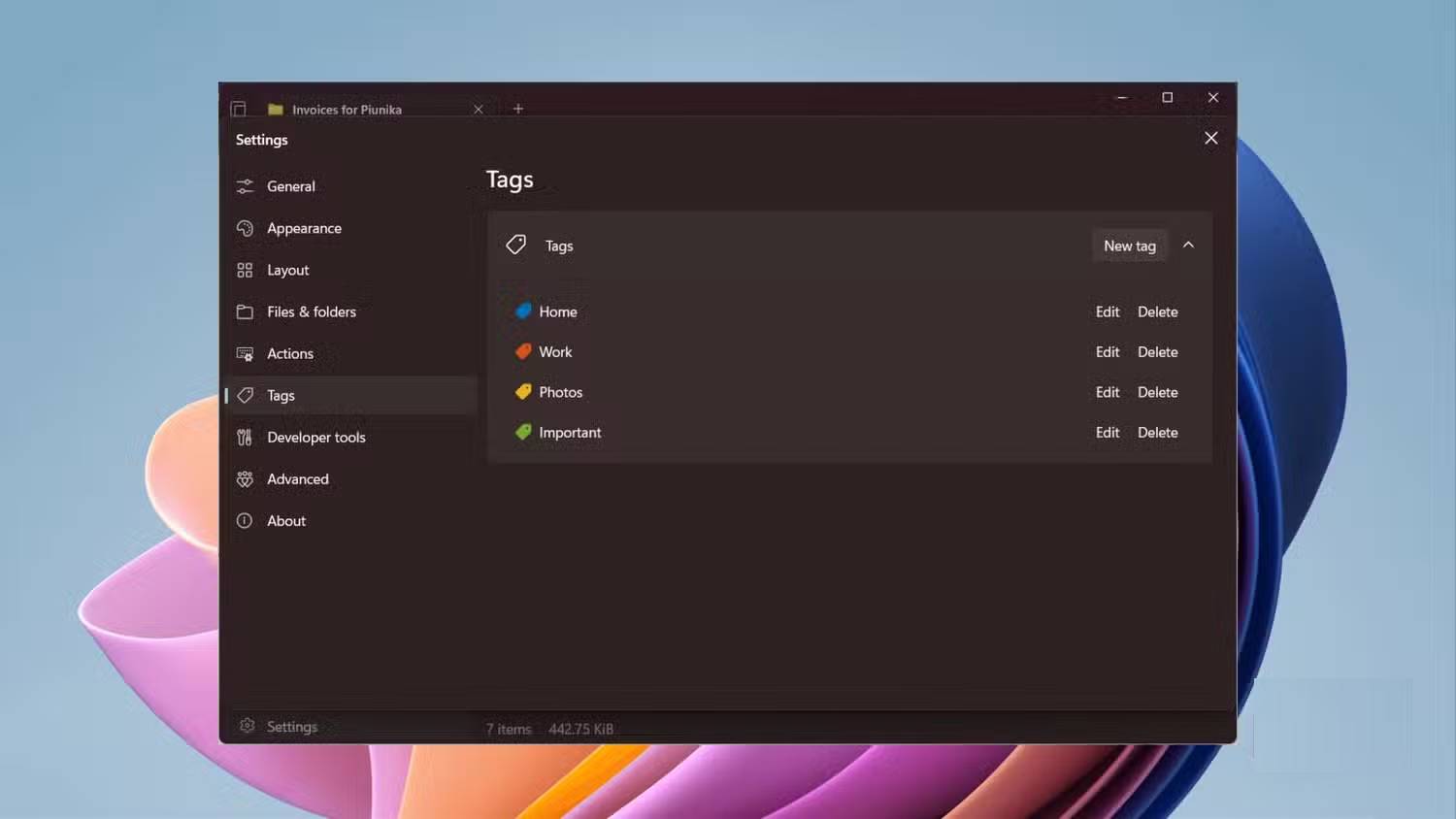Click the Advanced settings icon
Screen dimensions: 1456x819
click(x=246, y=478)
